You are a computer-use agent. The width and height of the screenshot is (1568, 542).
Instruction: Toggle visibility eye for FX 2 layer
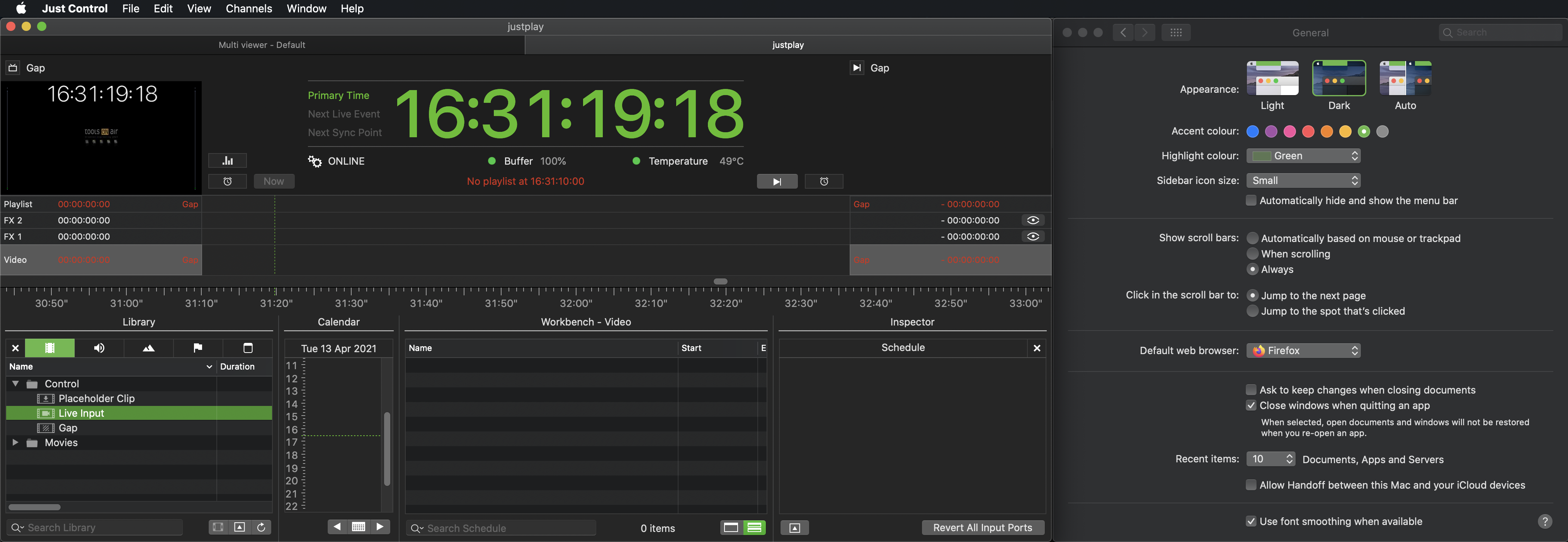1033,220
